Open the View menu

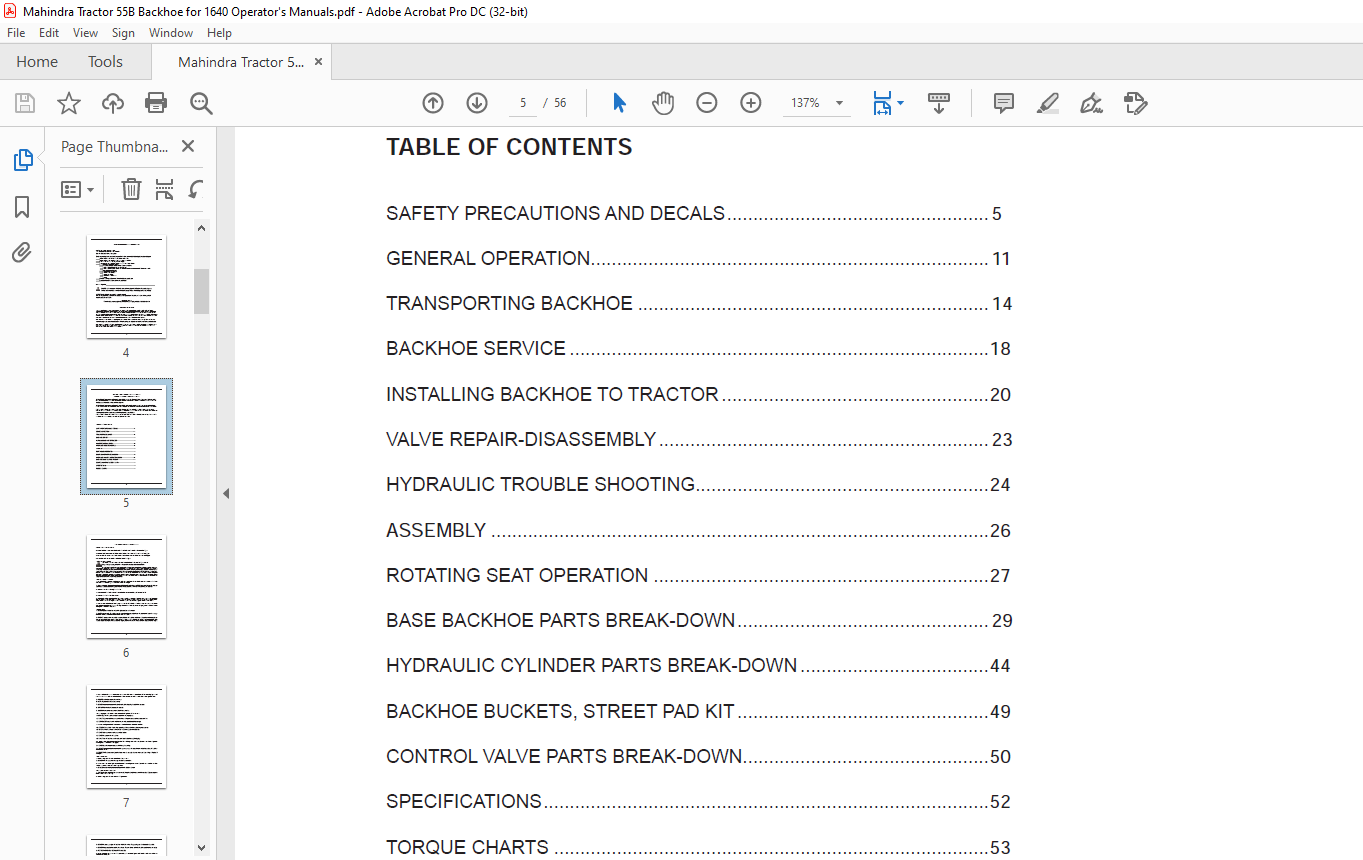click(x=86, y=33)
